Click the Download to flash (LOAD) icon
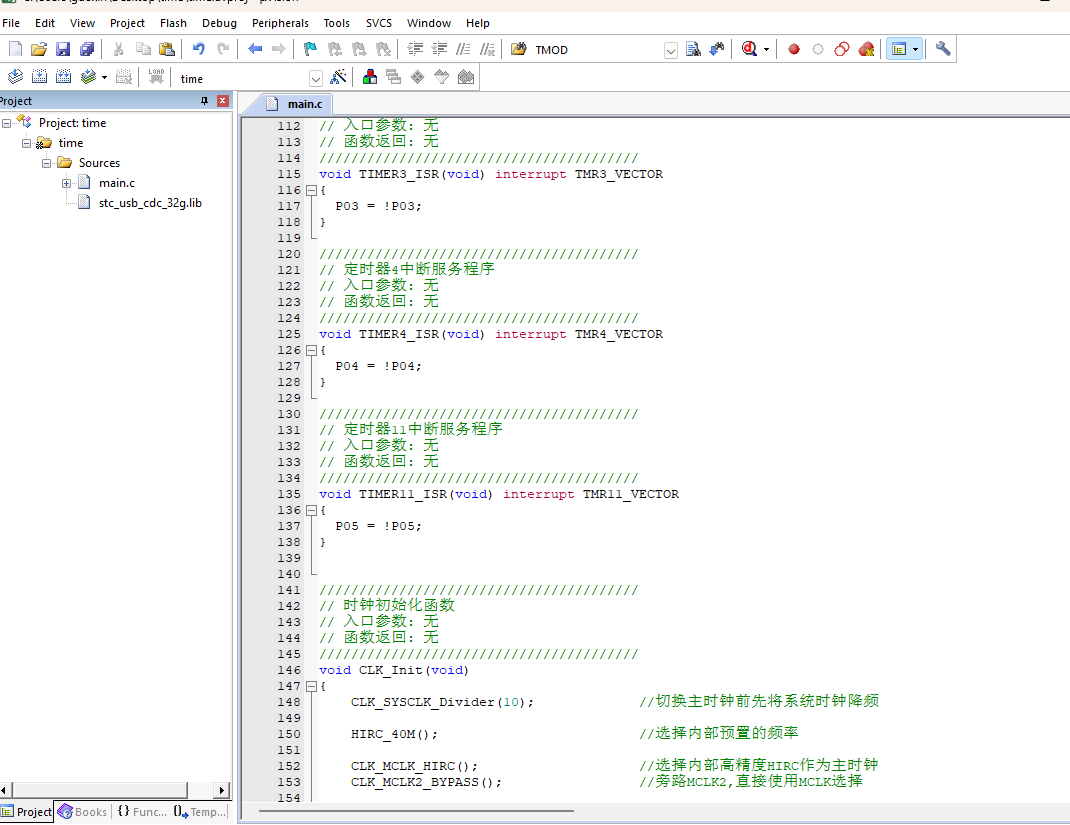The width and height of the screenshot is (1070, 825). tap(156, 77)
